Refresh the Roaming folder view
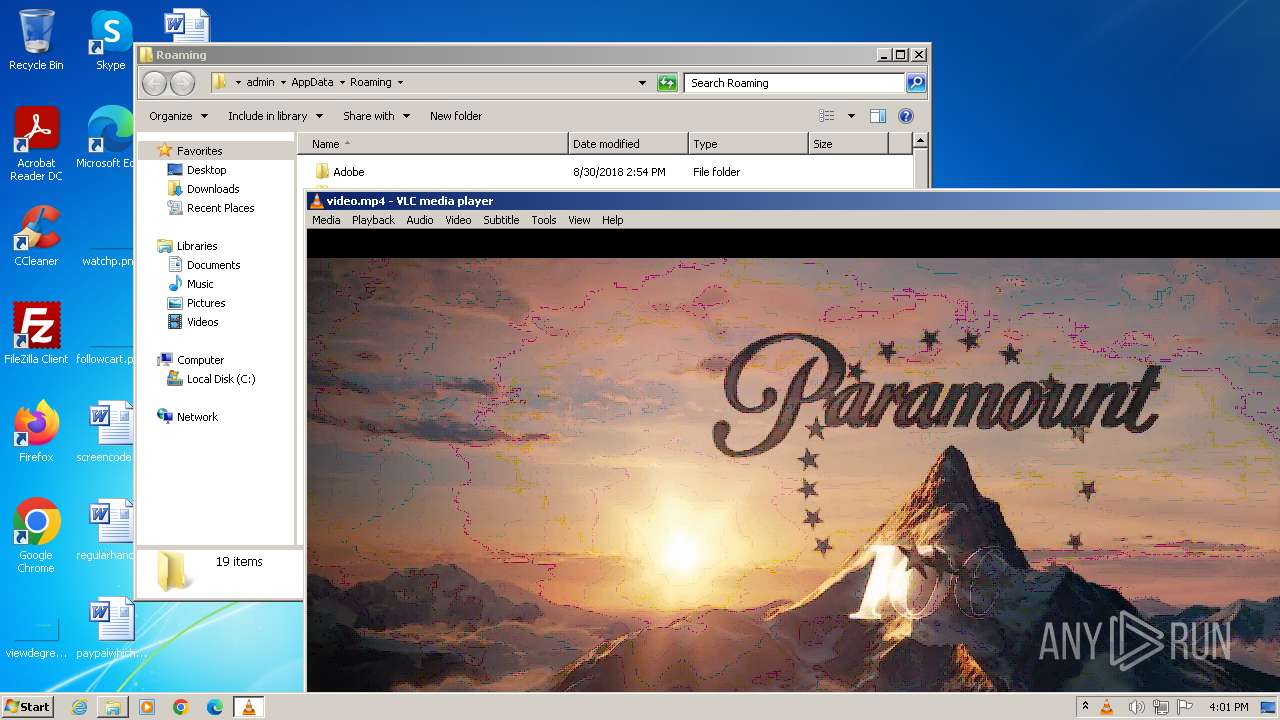Screen dimensions: 1280x720 (x=667, y=83)
